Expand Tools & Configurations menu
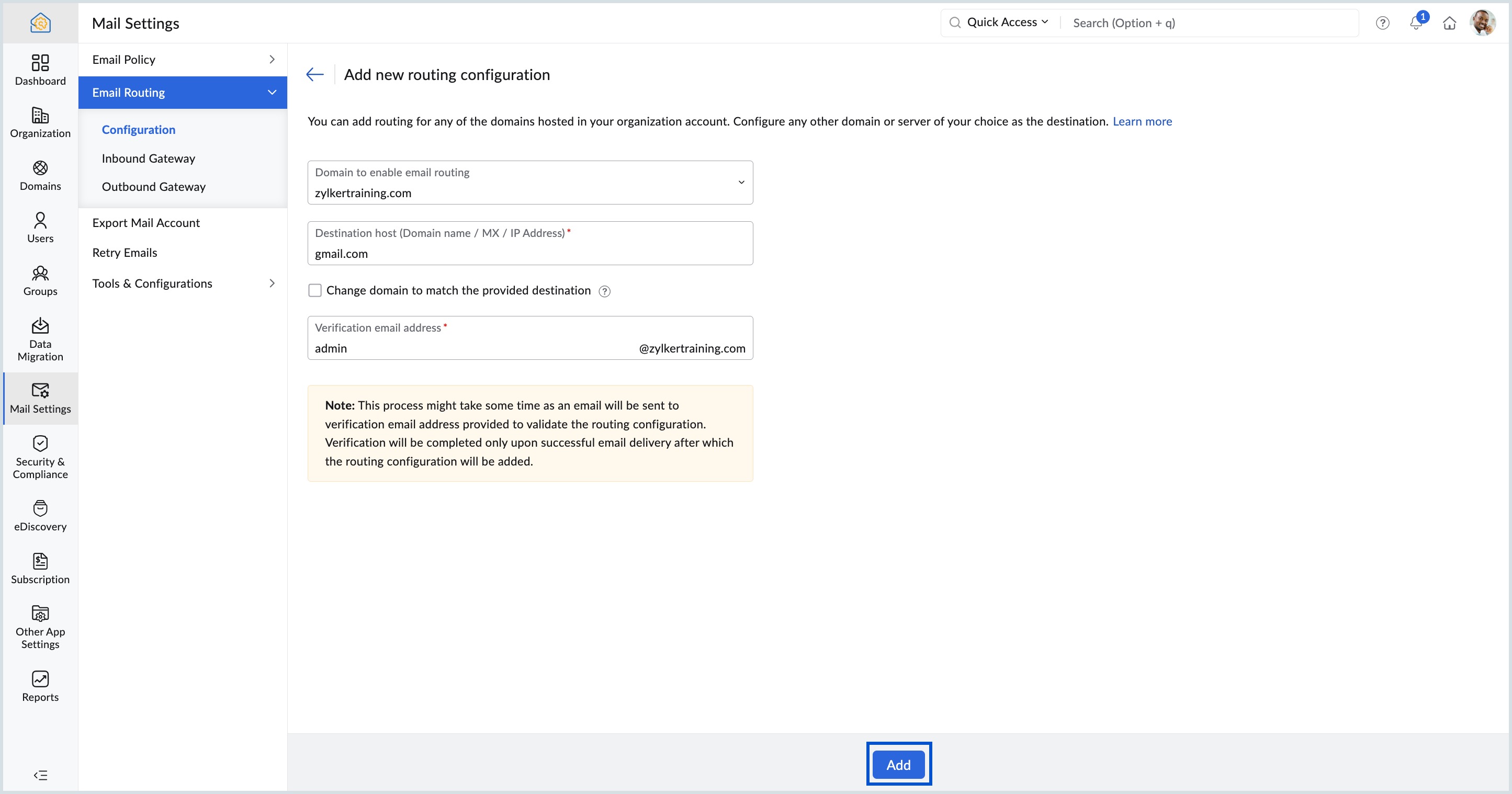Image resolution: width=1512 pixels, height=794 pixels. (x=183, y=283)
